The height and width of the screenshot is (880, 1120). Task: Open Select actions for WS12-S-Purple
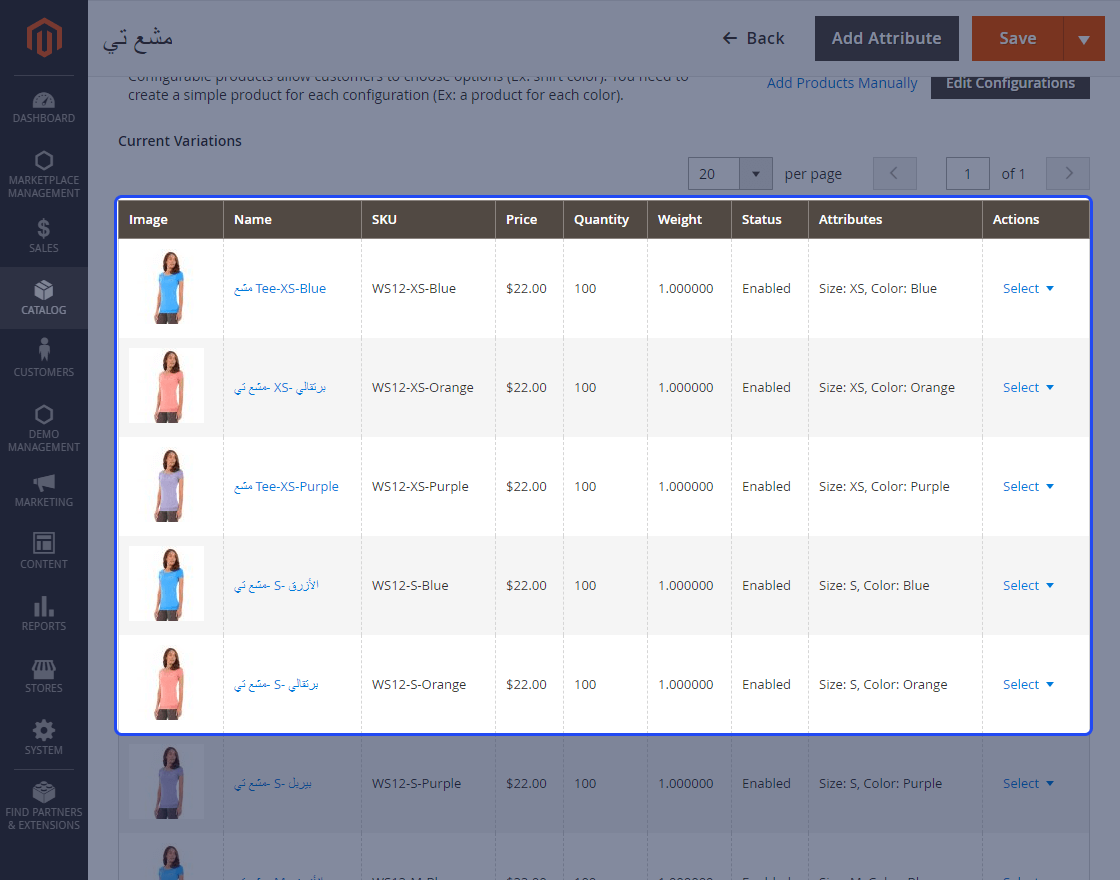pyautogui.click(x=1028, y=784)
